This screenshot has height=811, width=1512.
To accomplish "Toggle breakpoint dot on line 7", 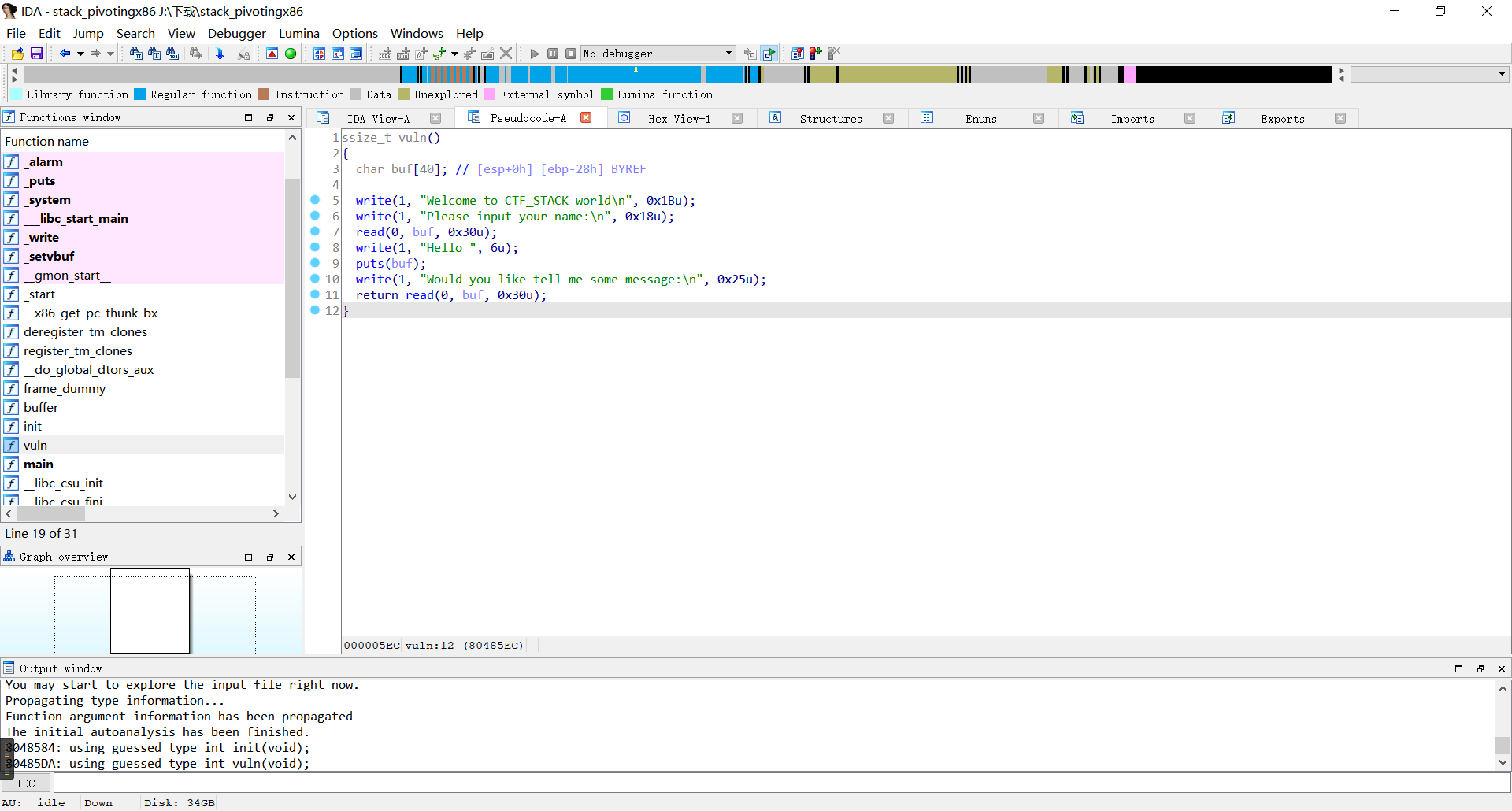I will coord(315,231).
